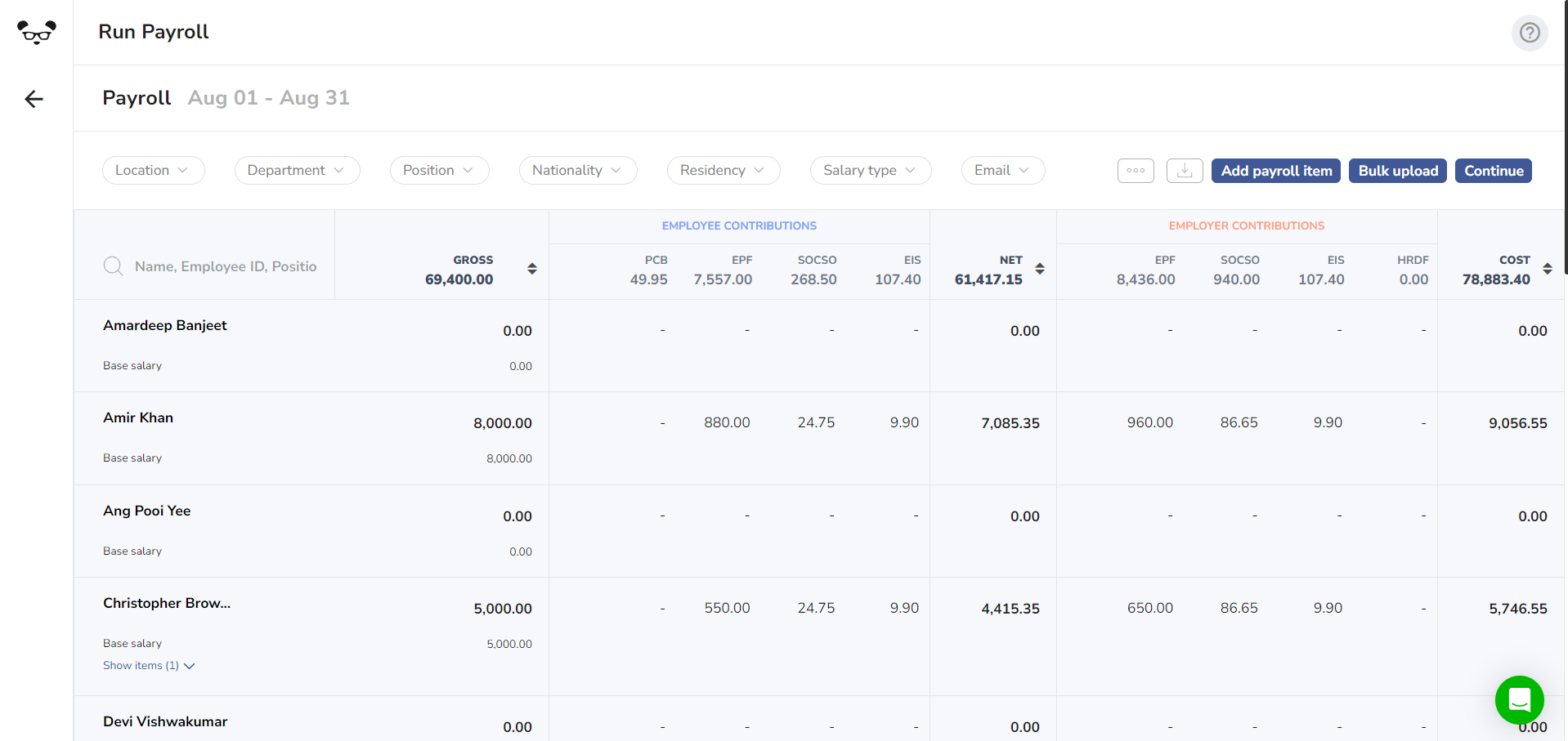1568x741 pixels.
Task: Open the Location filter dropdown
Action: (x=153, y=170)
